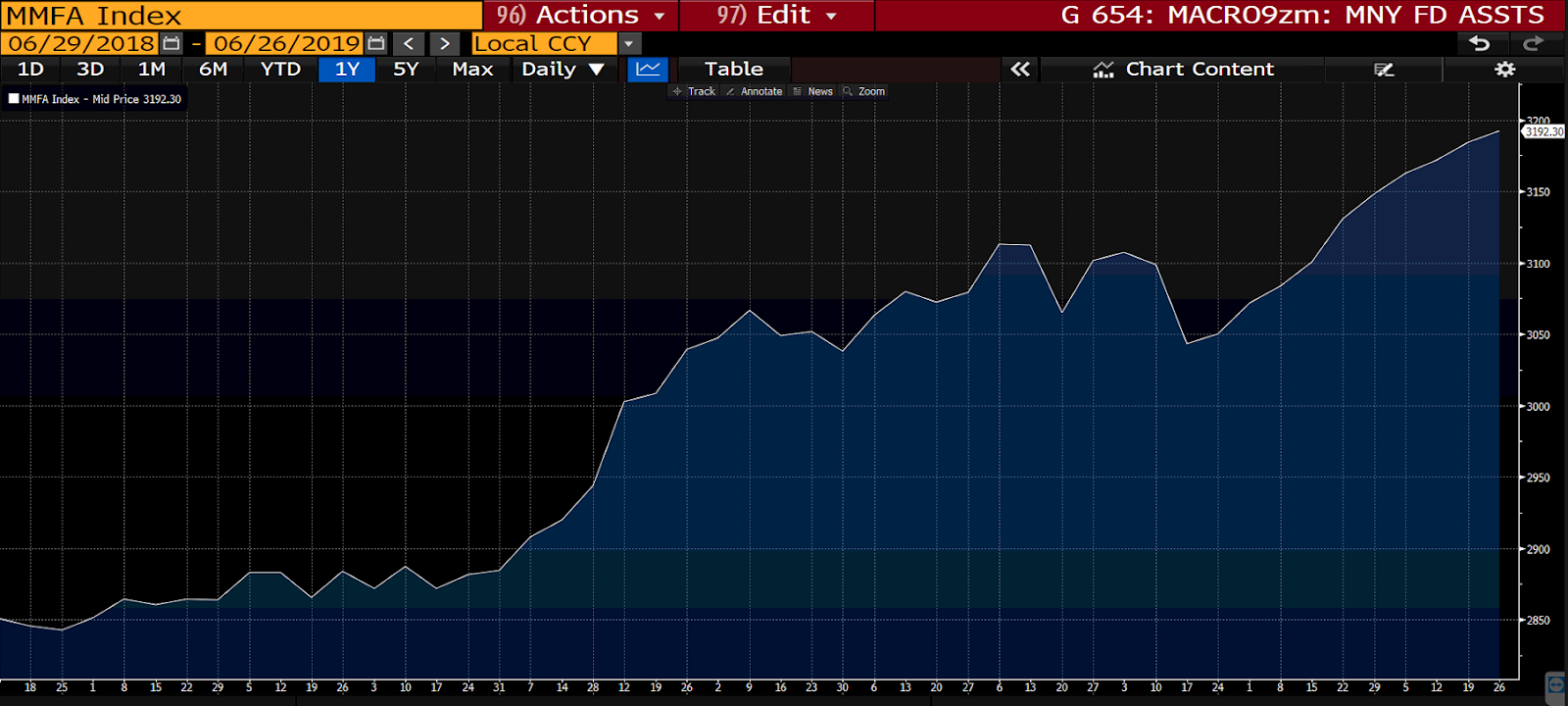1568x706 pixels.
Task: Switch to Table view
Action: coord(733,69)
